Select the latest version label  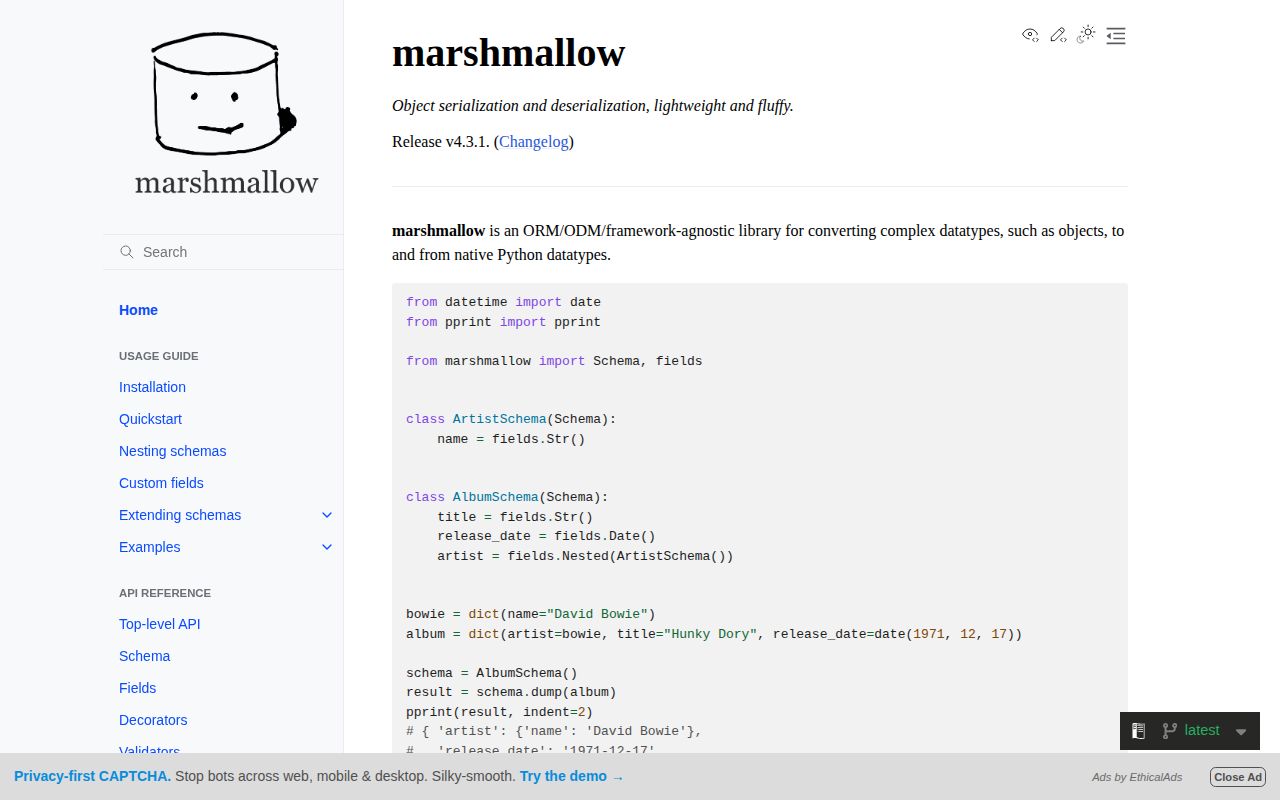1202,730
